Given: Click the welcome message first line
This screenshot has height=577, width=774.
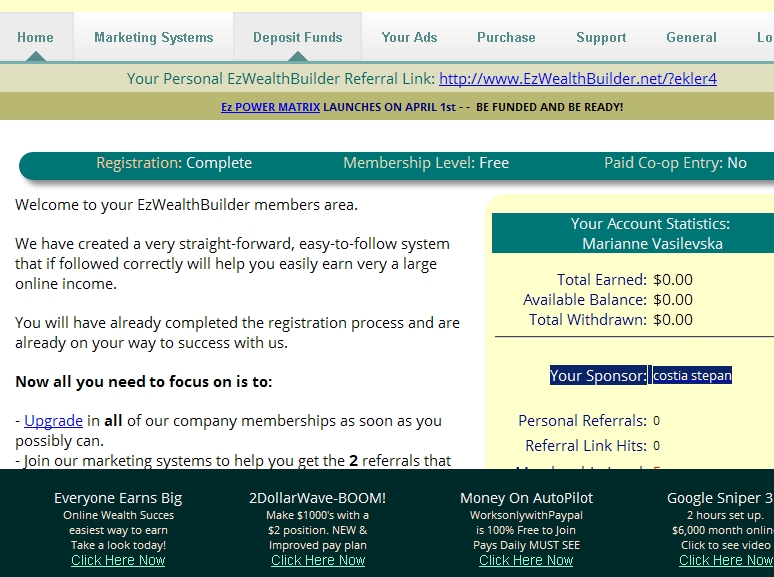Looking at the screenshot, I should 186,204.
